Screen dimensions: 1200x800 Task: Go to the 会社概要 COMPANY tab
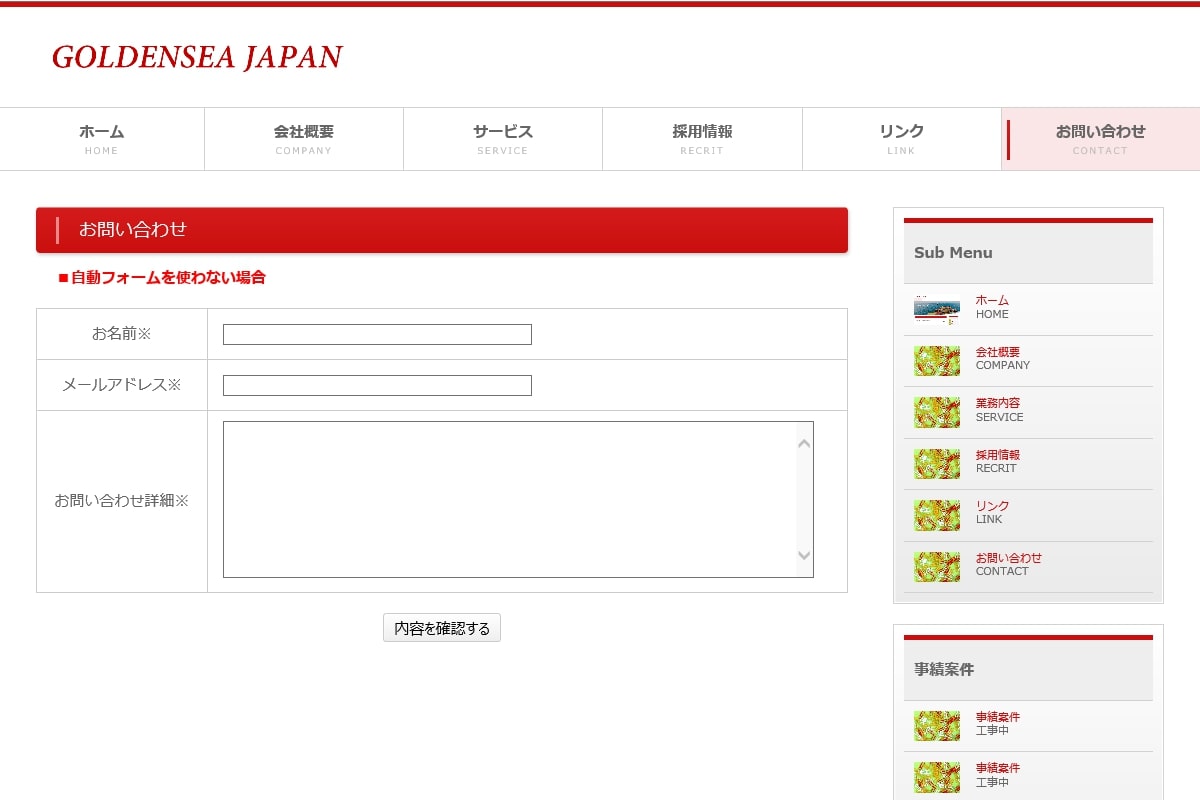[303, 139]
